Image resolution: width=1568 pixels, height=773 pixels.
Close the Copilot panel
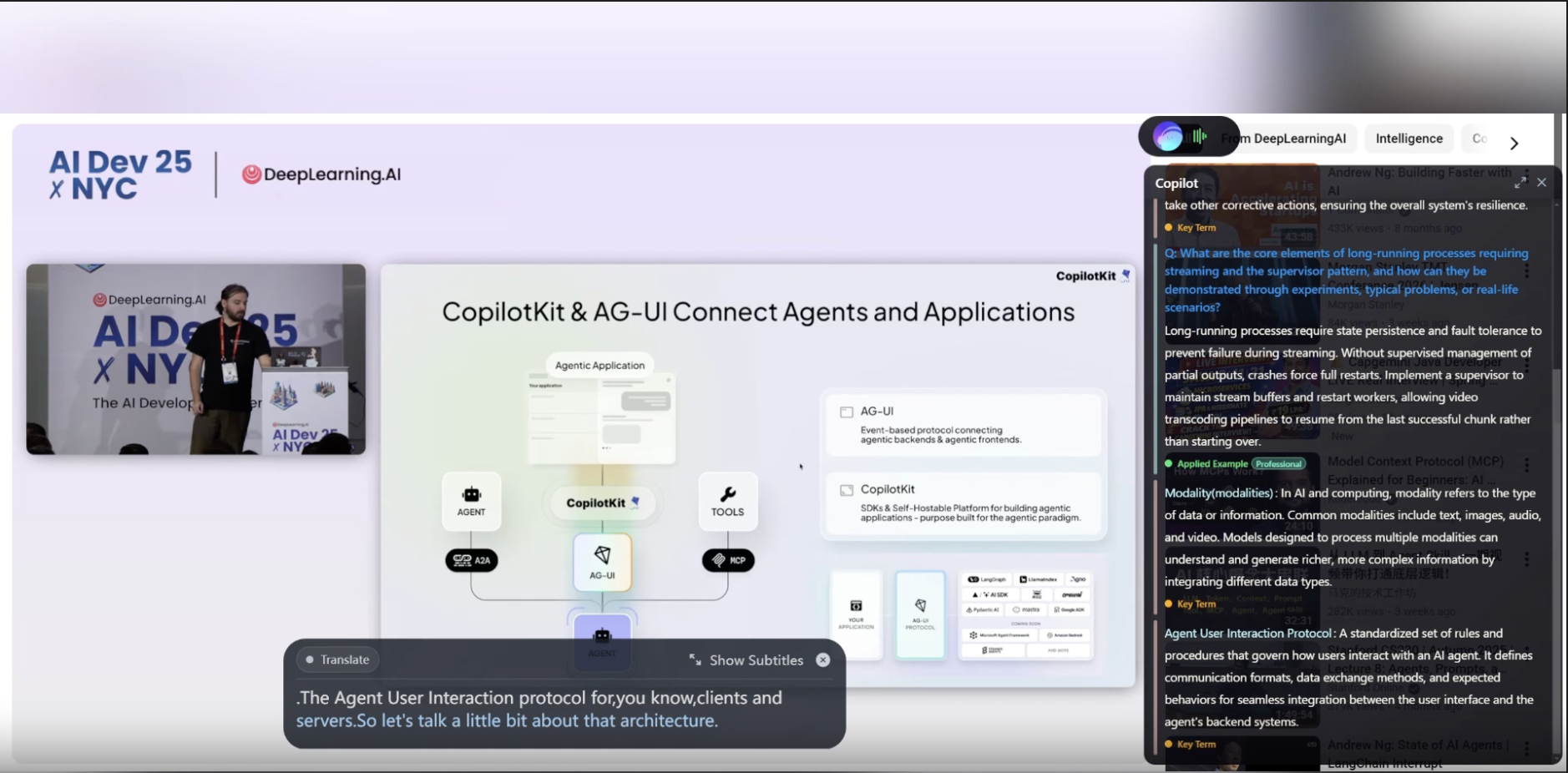(1541, 182)
